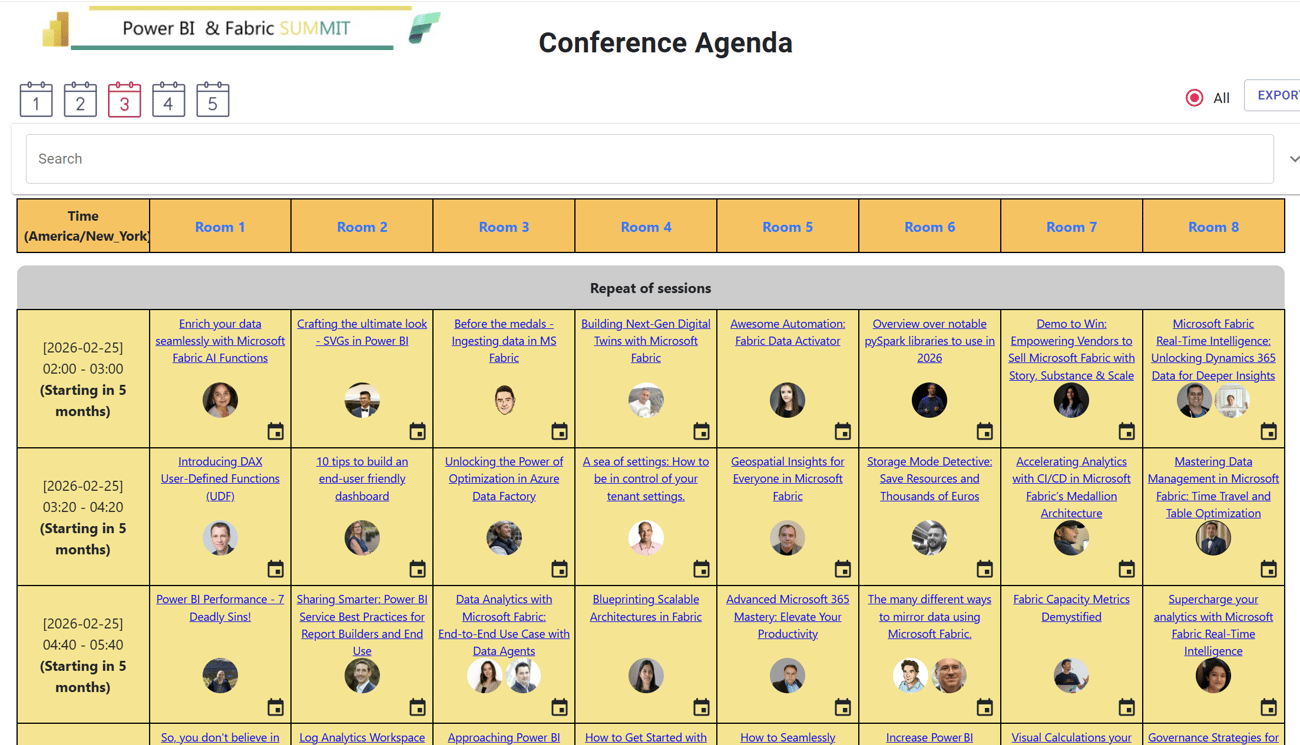Image resolution: width=1300 pixels, height=745 pixels.
Task: Switch to day 2 calendar icon
Action: pos(80,100)
